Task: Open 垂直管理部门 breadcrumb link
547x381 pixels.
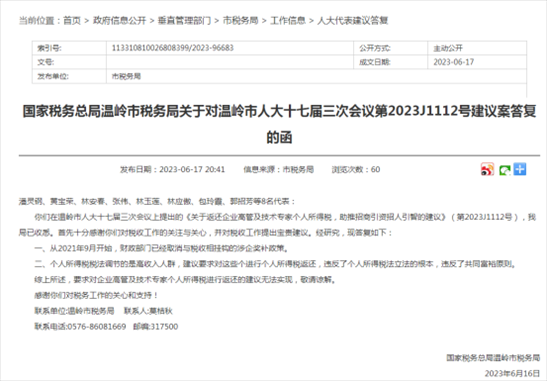Action: (x=184, y=21)
